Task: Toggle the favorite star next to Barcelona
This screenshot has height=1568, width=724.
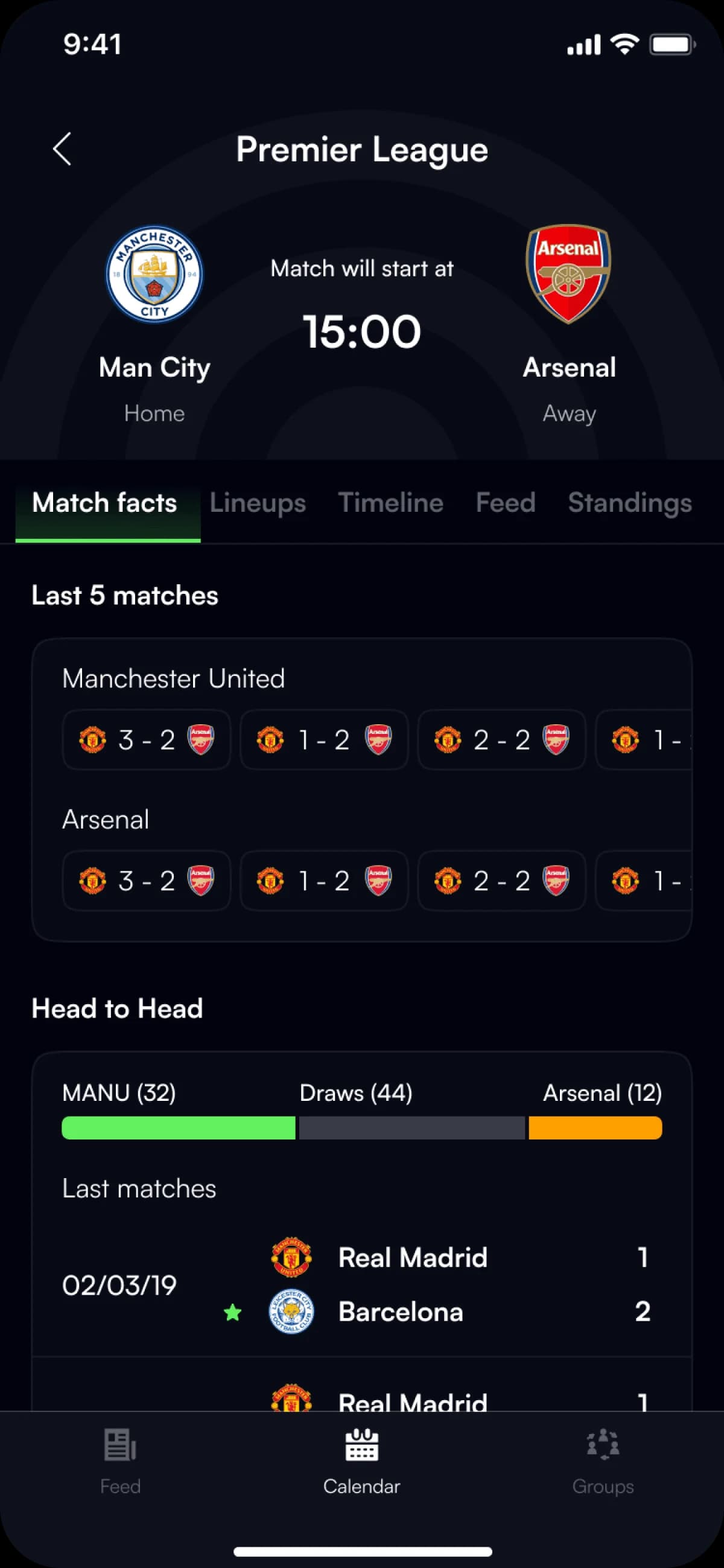Action: pos(233,1310)
